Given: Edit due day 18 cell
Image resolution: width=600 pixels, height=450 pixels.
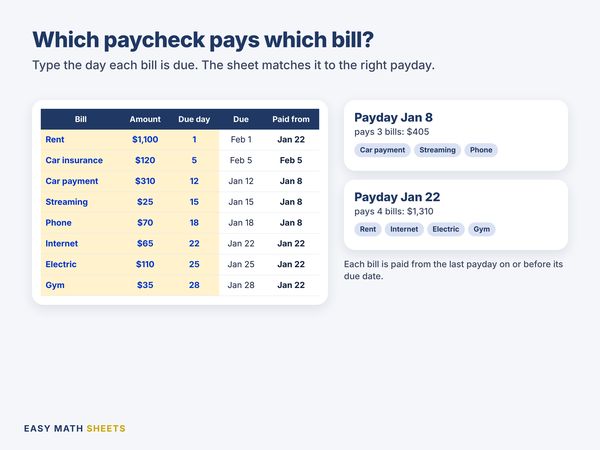Looking at the screenshot, I should click(x=194, y=223).
